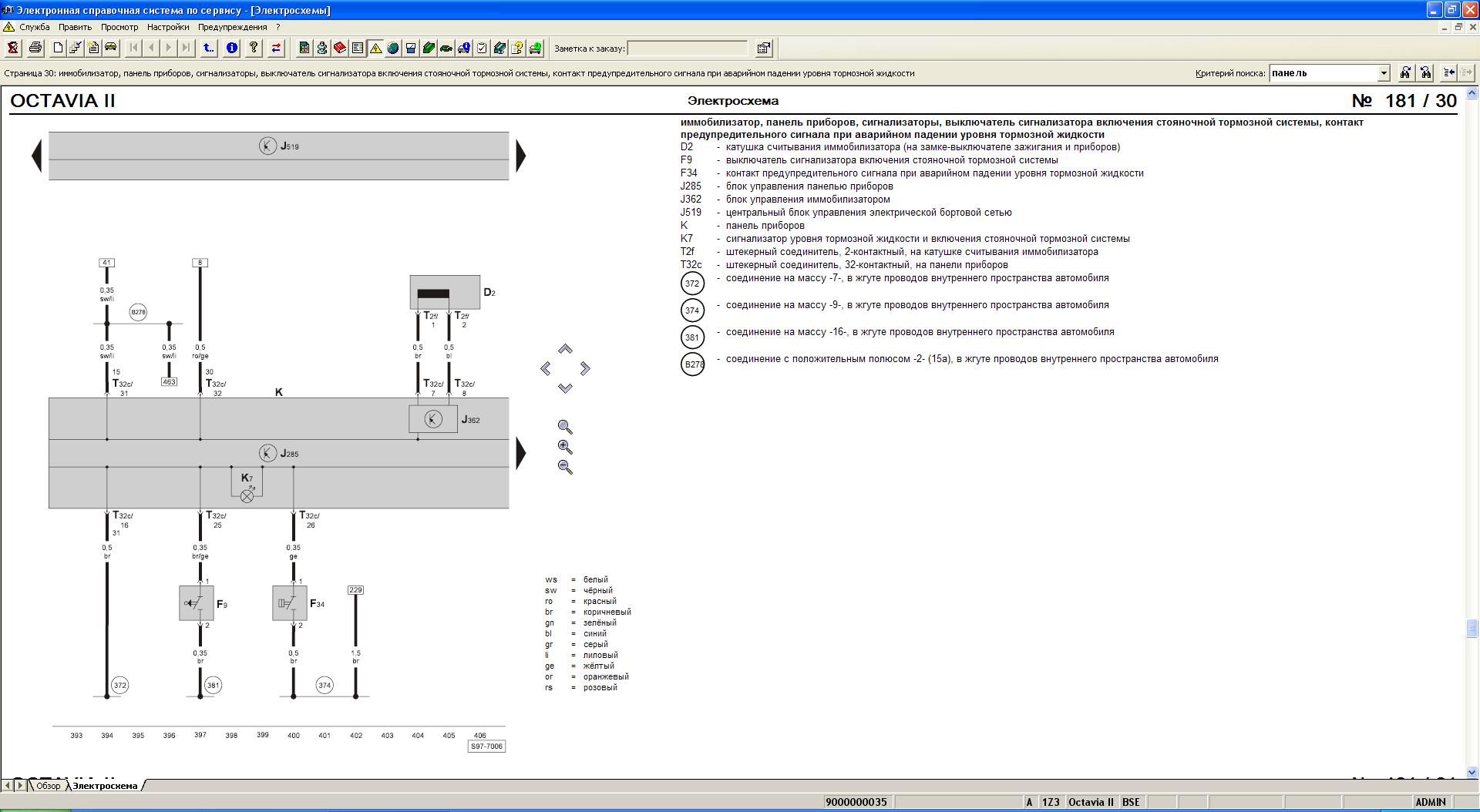Image resolution: width=1480 pixels, height=812 pixels.
Task: Click the magnifier reset zoom icon
Action: (565, 427)
